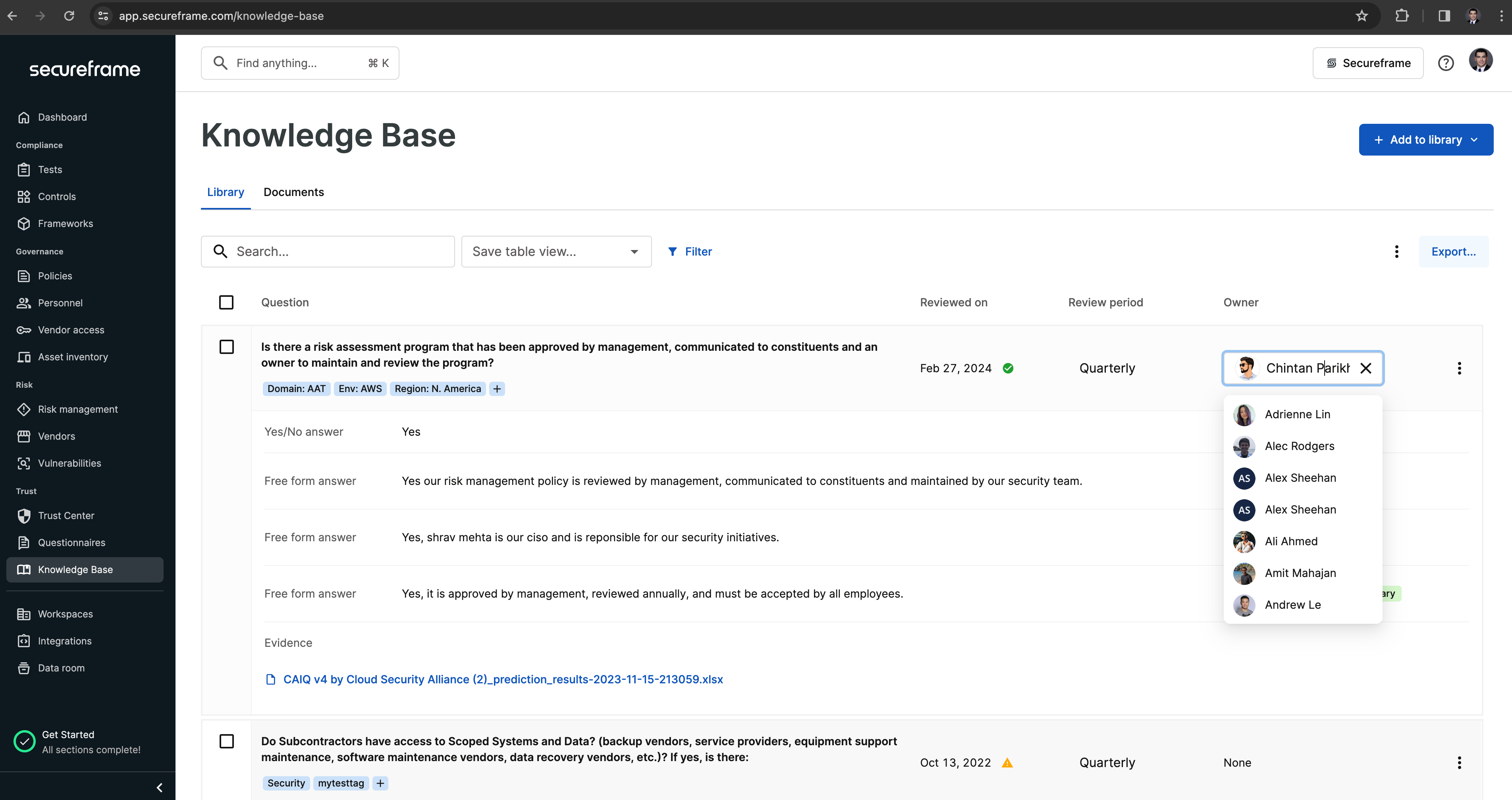Open Integrations in sidebar
Image resolution: width=1512 pixels, height=800 pixels.
pyautogui.click(x=65, y=641)
